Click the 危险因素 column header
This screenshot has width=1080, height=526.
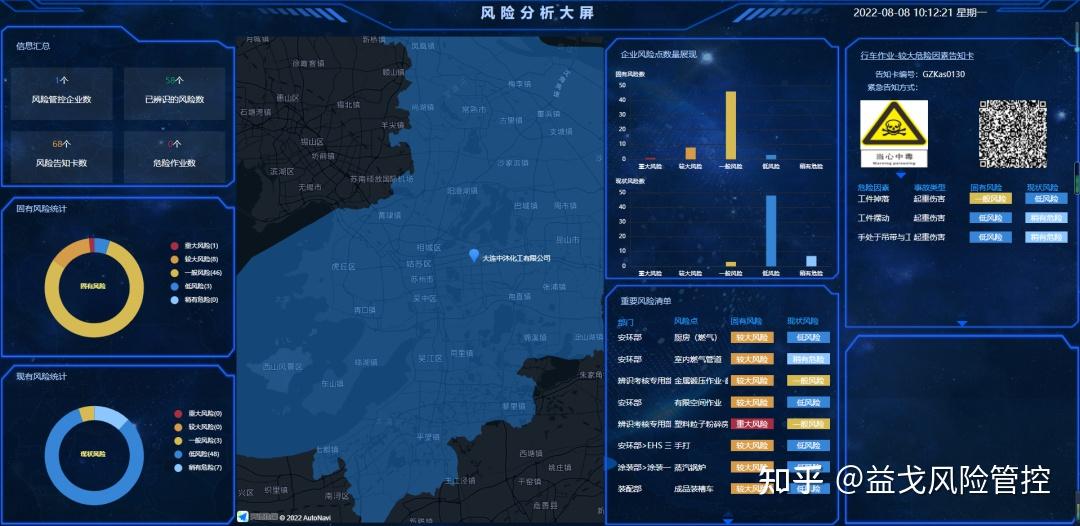point(873,187)
